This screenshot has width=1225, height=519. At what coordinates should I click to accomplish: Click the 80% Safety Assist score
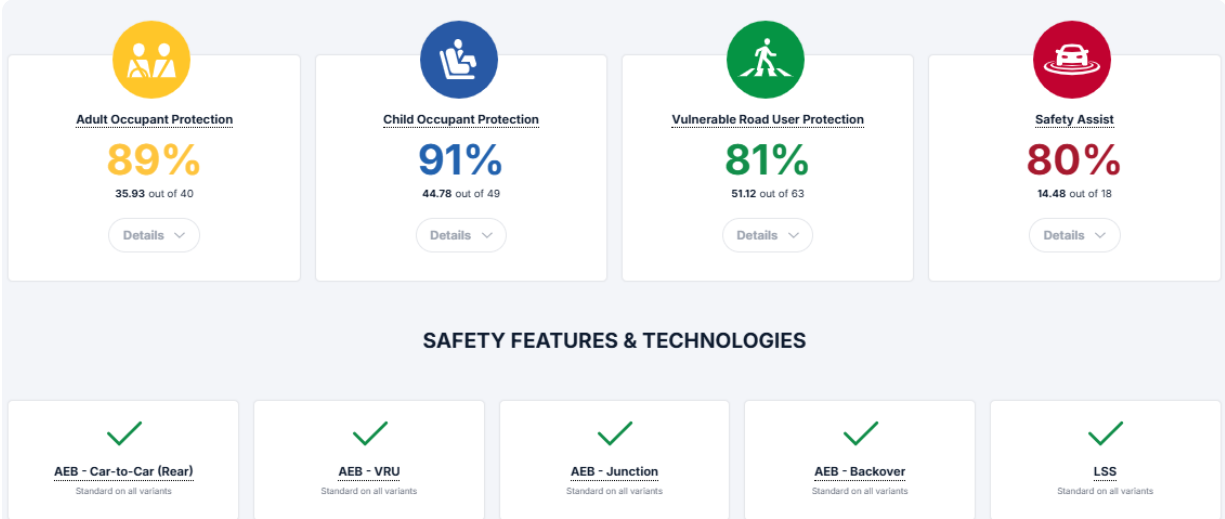tap(1073, 161)
